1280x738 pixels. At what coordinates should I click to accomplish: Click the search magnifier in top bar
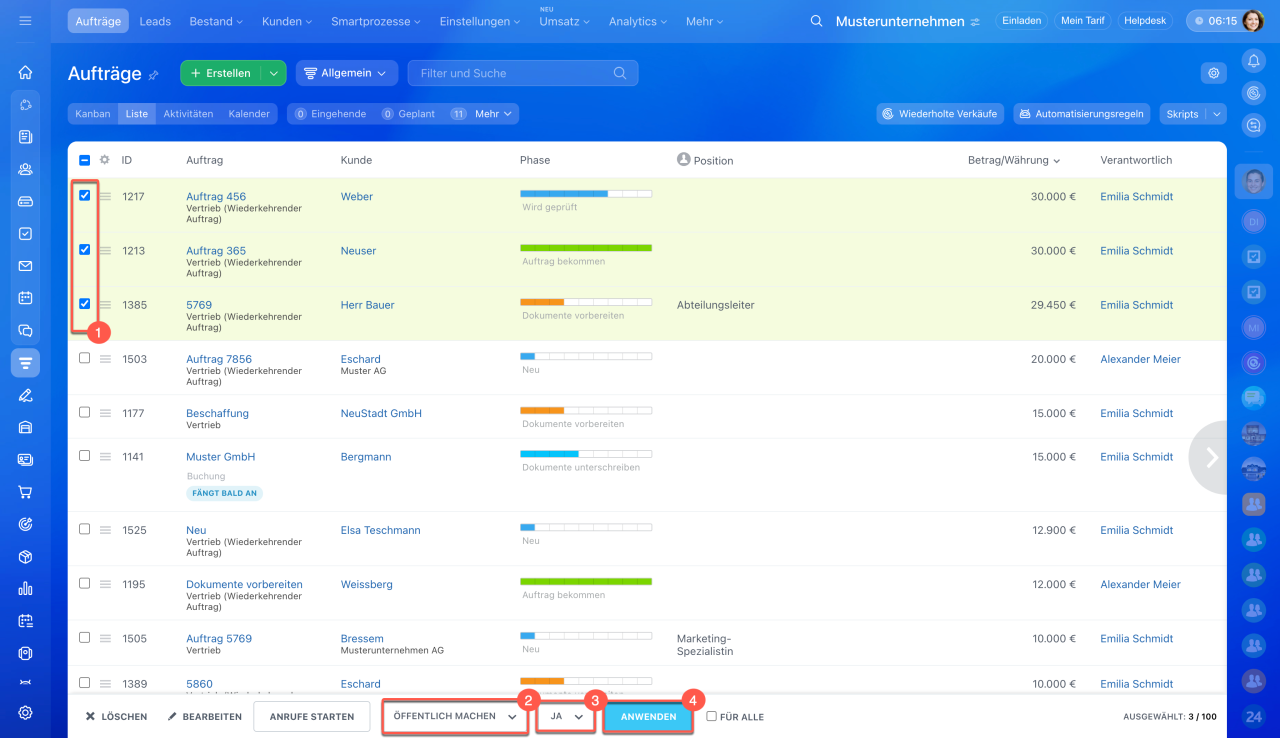(x=817, y=21)
